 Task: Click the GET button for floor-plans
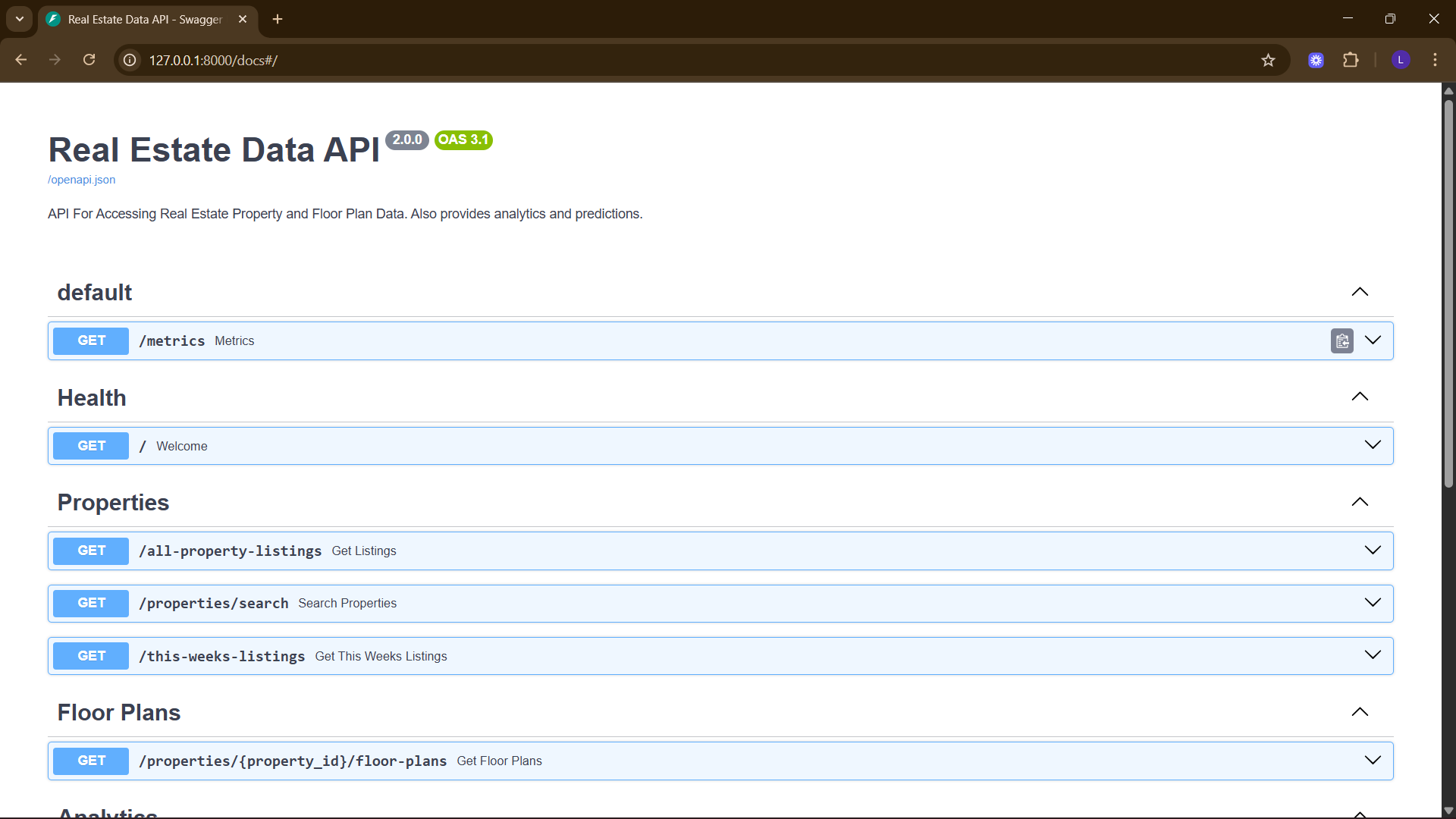91,761
